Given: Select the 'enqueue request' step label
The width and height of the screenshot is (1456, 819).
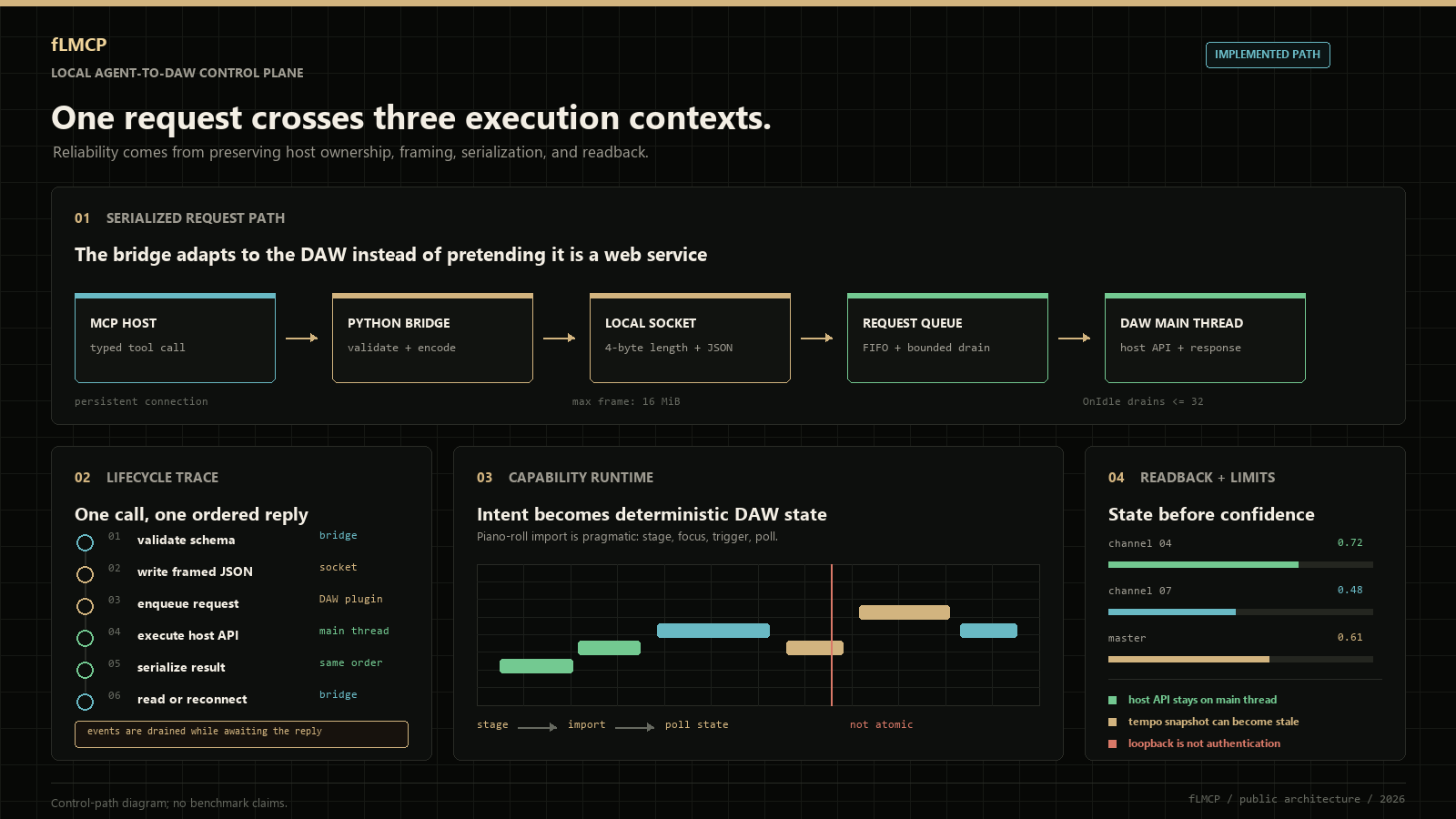Looking at the screenshot, I should pyautogui.click(x=187, y=604).
